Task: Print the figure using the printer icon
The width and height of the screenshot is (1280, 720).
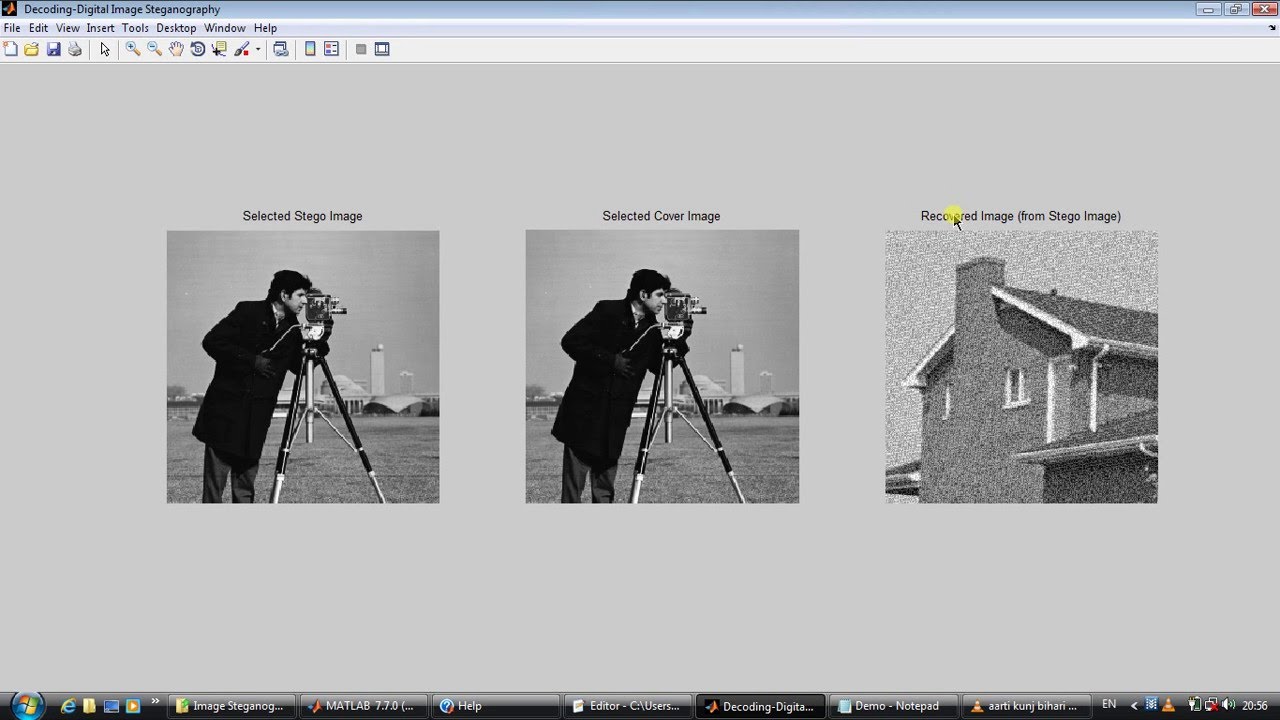Action: point(75,49)
